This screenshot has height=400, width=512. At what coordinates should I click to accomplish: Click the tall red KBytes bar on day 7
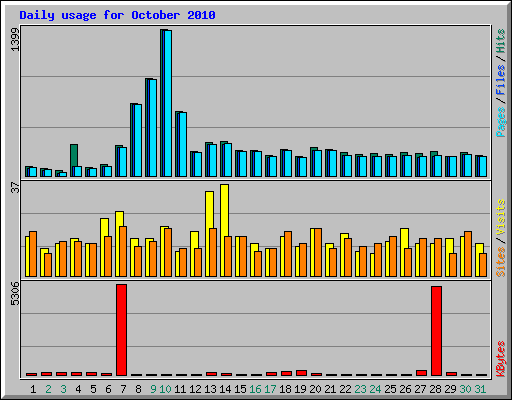point(121,330)
